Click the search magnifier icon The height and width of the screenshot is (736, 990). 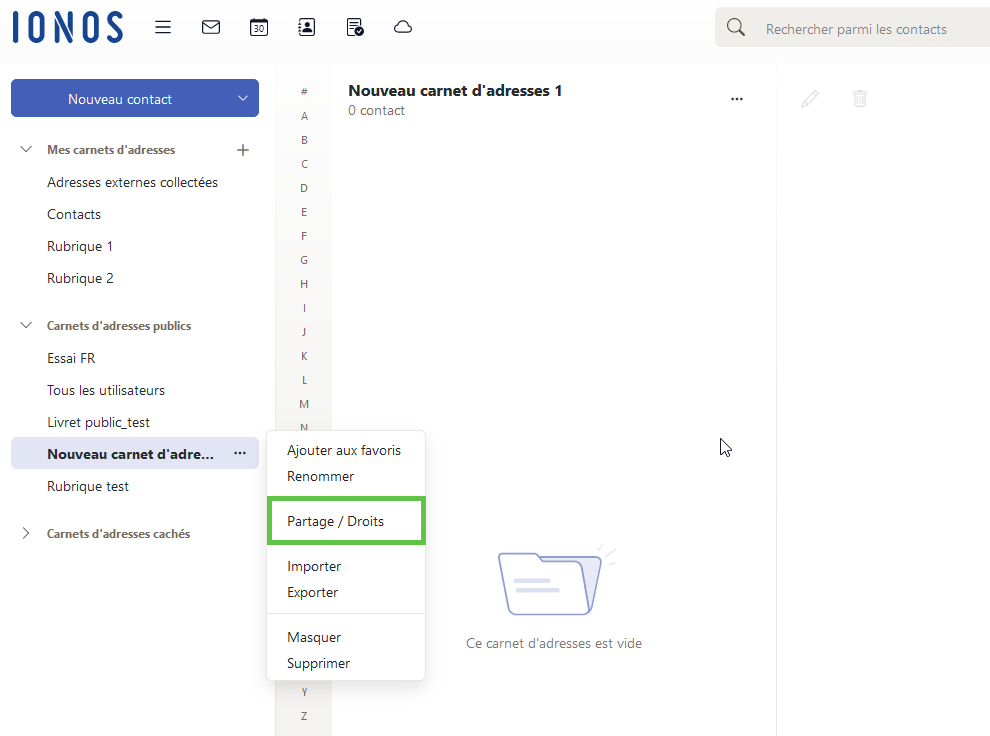736,27
